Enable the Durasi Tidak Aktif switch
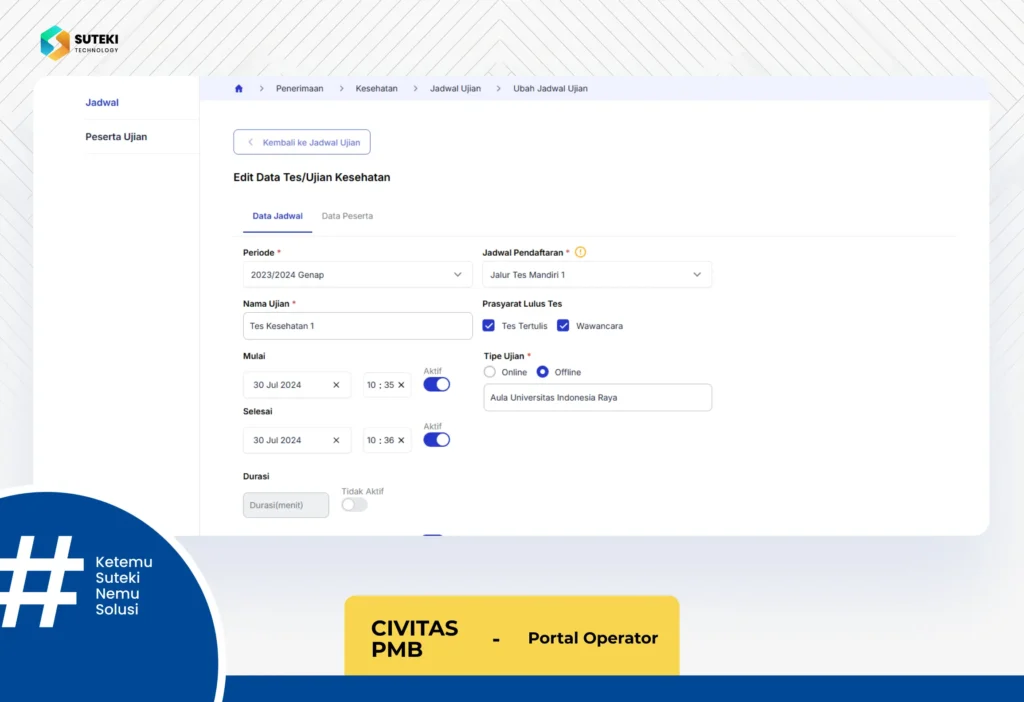This screenshot has height=702, width=1024. pyautogui.click(x=355, y=505)
